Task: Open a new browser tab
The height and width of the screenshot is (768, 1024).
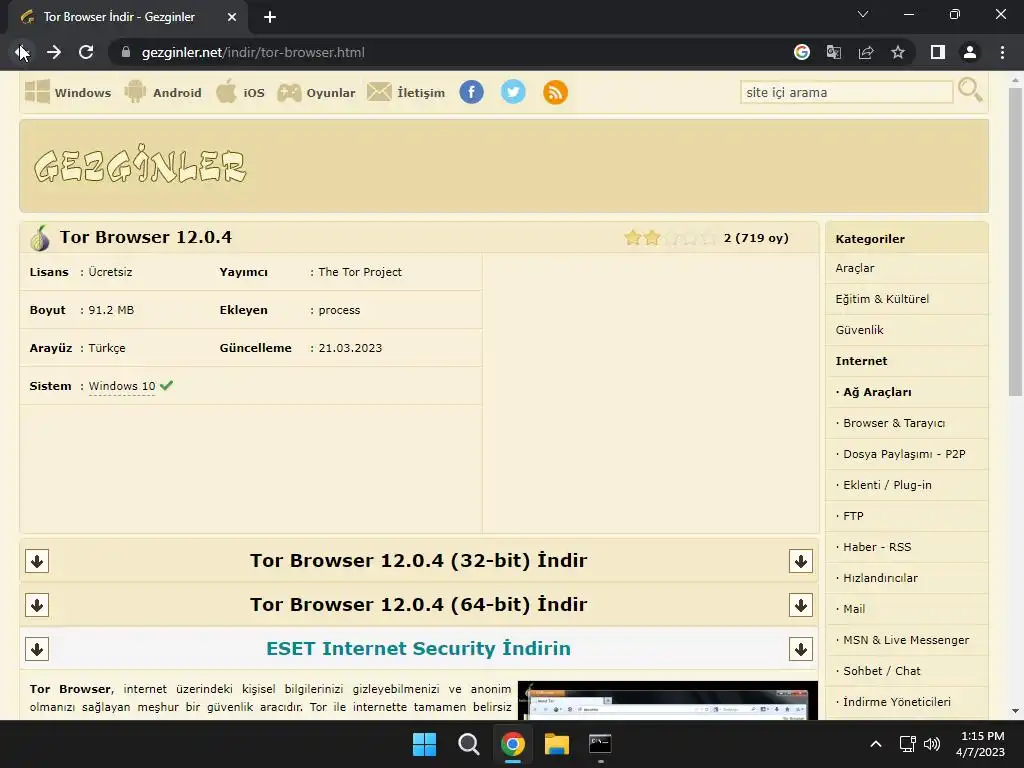Action: [270, 17]
